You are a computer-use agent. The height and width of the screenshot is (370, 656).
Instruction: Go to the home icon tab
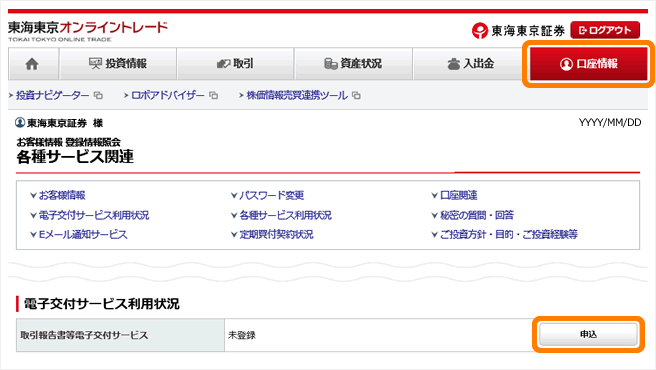(x=33, y=64)
